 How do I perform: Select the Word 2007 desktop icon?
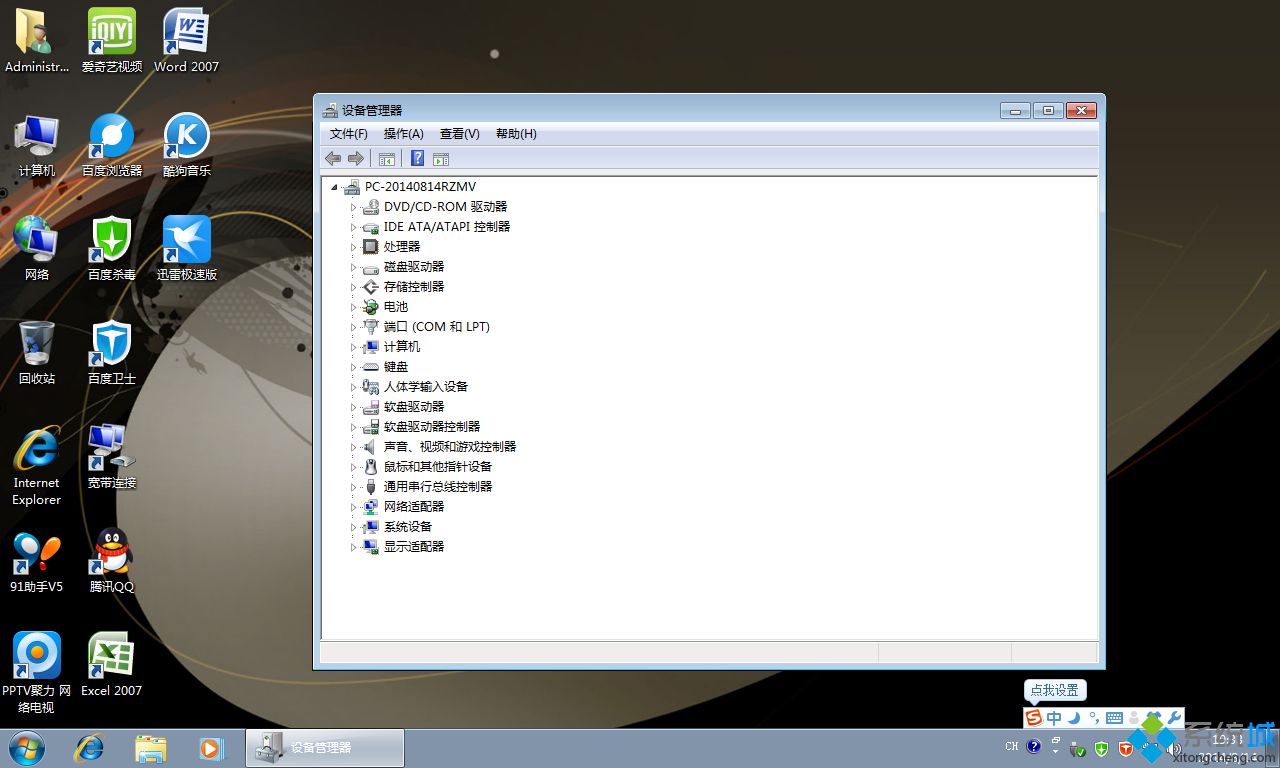[x=186, y=41]
